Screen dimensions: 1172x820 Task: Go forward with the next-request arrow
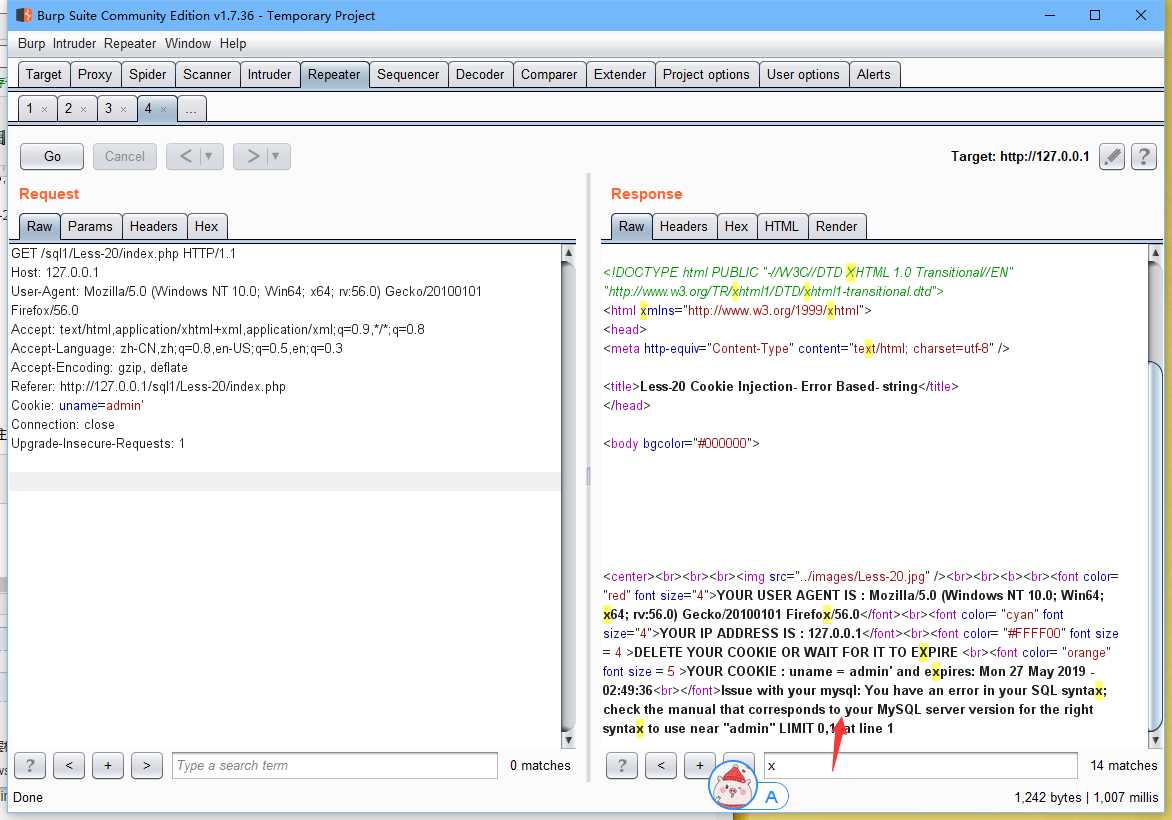pos(253,156)
